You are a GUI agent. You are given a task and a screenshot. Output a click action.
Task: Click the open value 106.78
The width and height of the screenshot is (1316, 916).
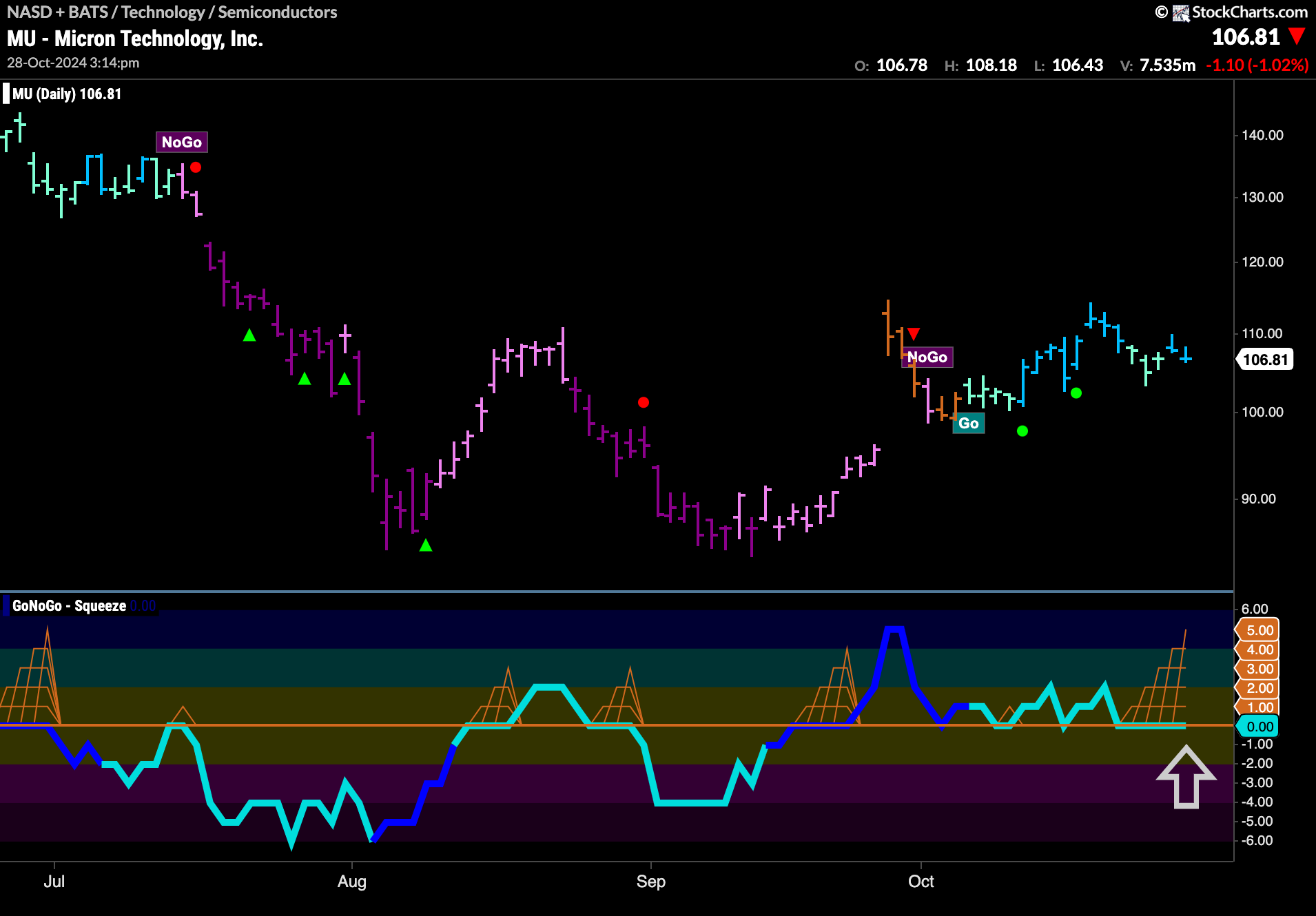901,65
